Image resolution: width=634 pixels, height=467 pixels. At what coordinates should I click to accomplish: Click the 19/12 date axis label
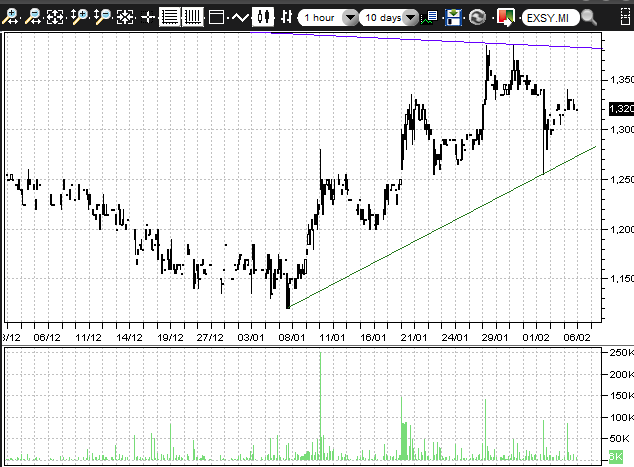tap(170, 337)
